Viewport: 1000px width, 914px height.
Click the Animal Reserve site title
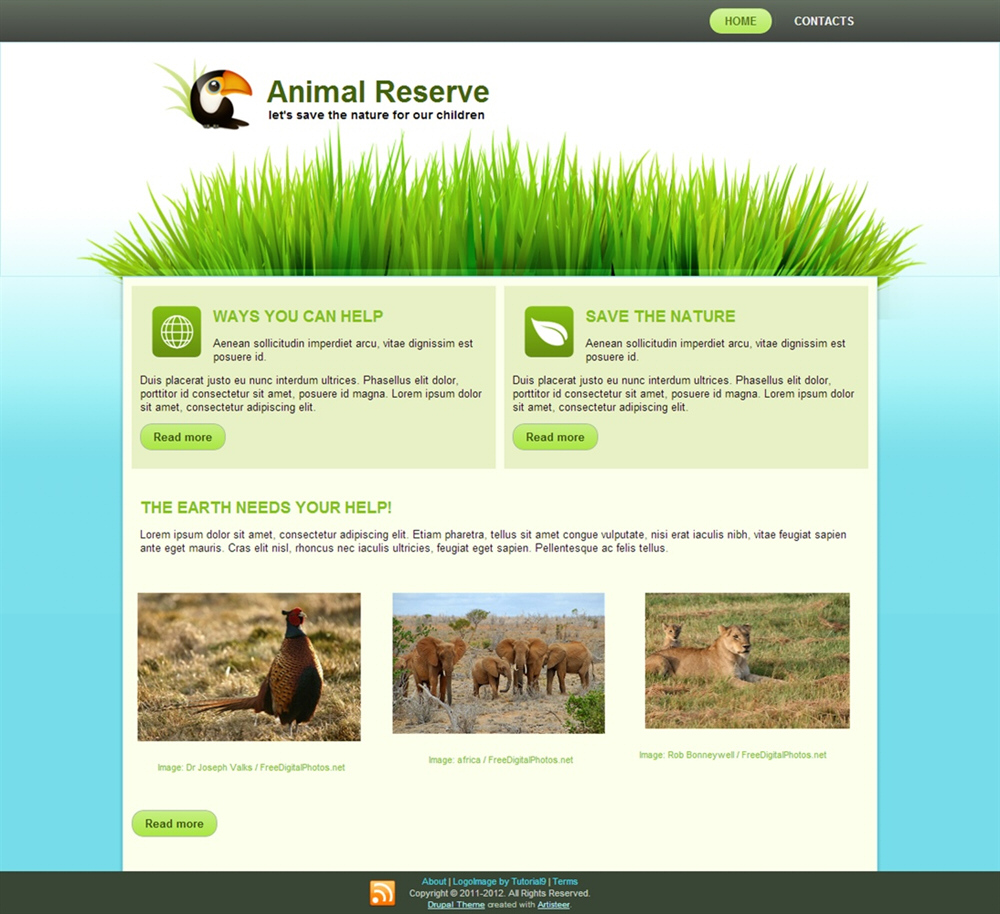(378, 92)
